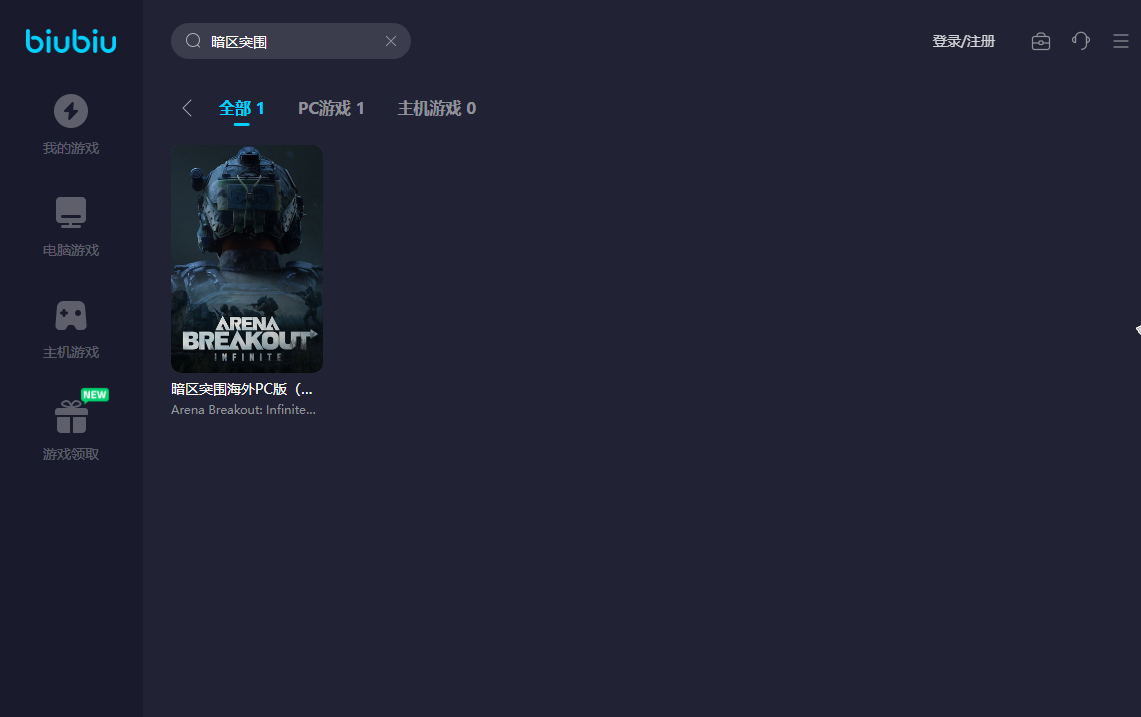Screen dimensions: 1141x717
Task: Click the search magnifier icon
Action: (193, 41)
